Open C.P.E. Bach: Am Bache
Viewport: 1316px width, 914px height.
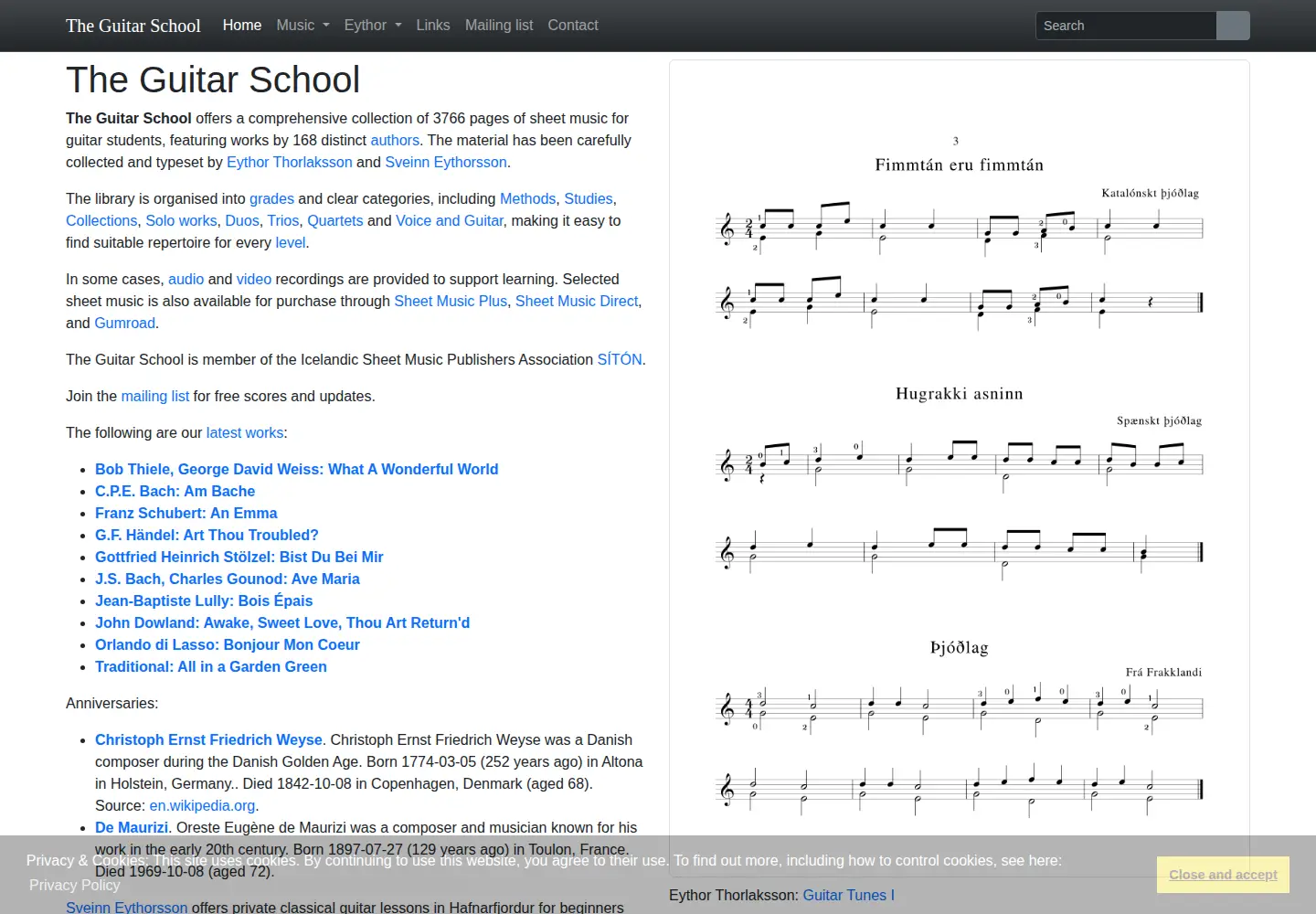click(x=175, y=491)
